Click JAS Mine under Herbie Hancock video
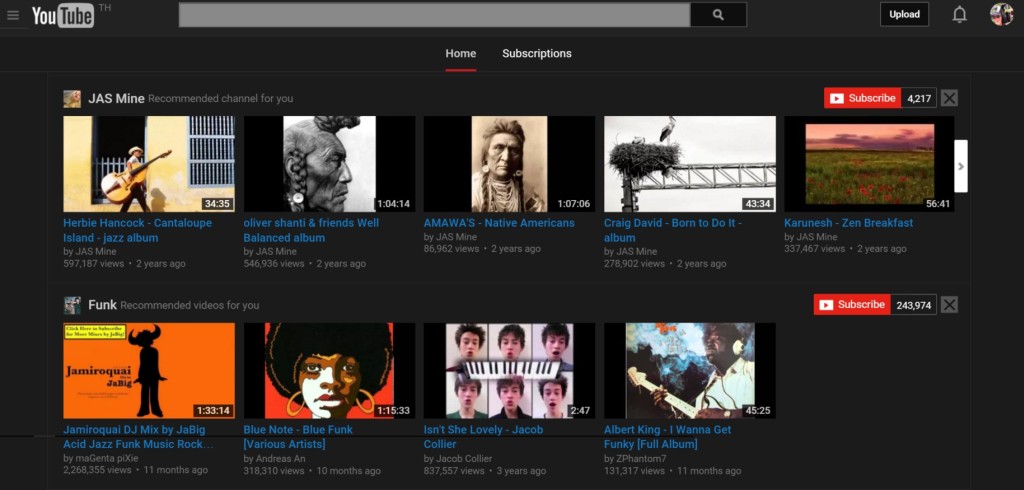Image resolution: width=1024 pixels, height=490 pixels. pos(95,252)
